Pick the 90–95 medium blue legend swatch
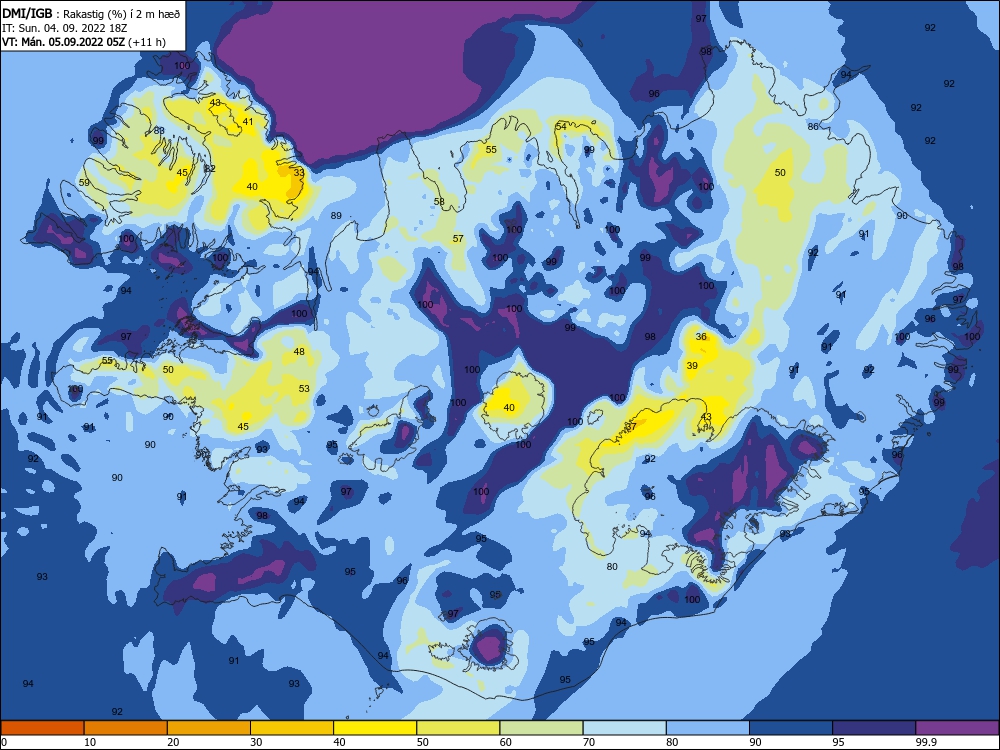This screenshot has height=750, width=1000. 791,728
